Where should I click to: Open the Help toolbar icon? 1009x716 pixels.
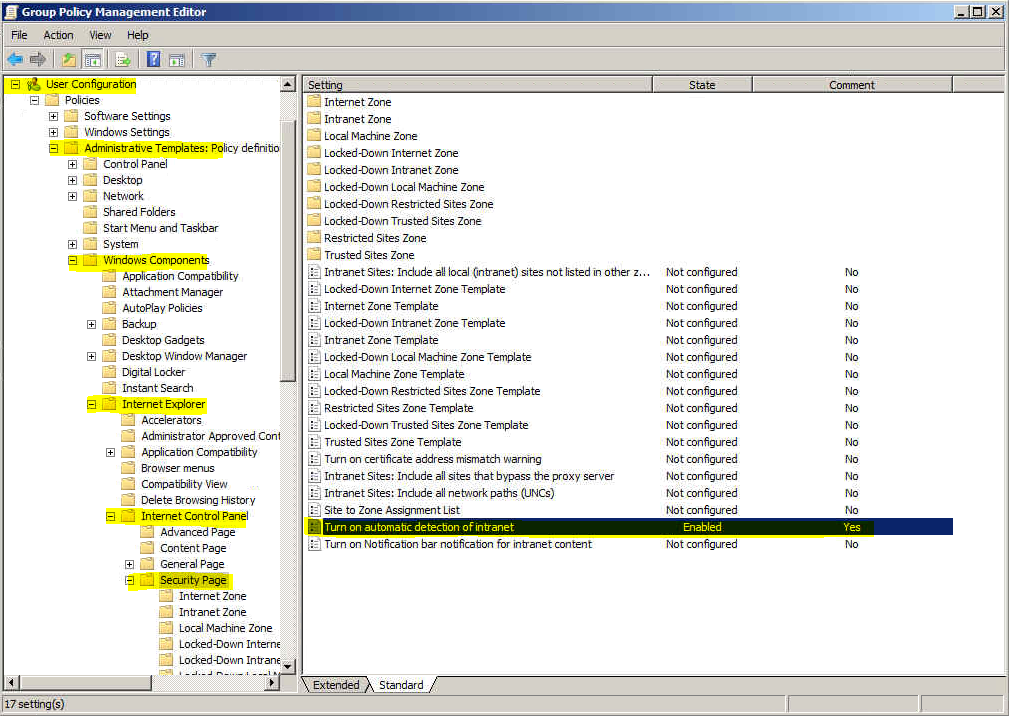(x=153, y=60)
